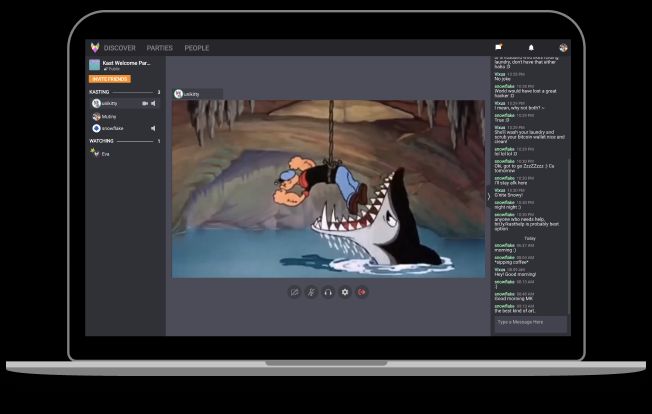Image resolution: width=652 pixels, height=414 pixels.
Task: Click the 'Type a Message Here' field
Action: 530,324
